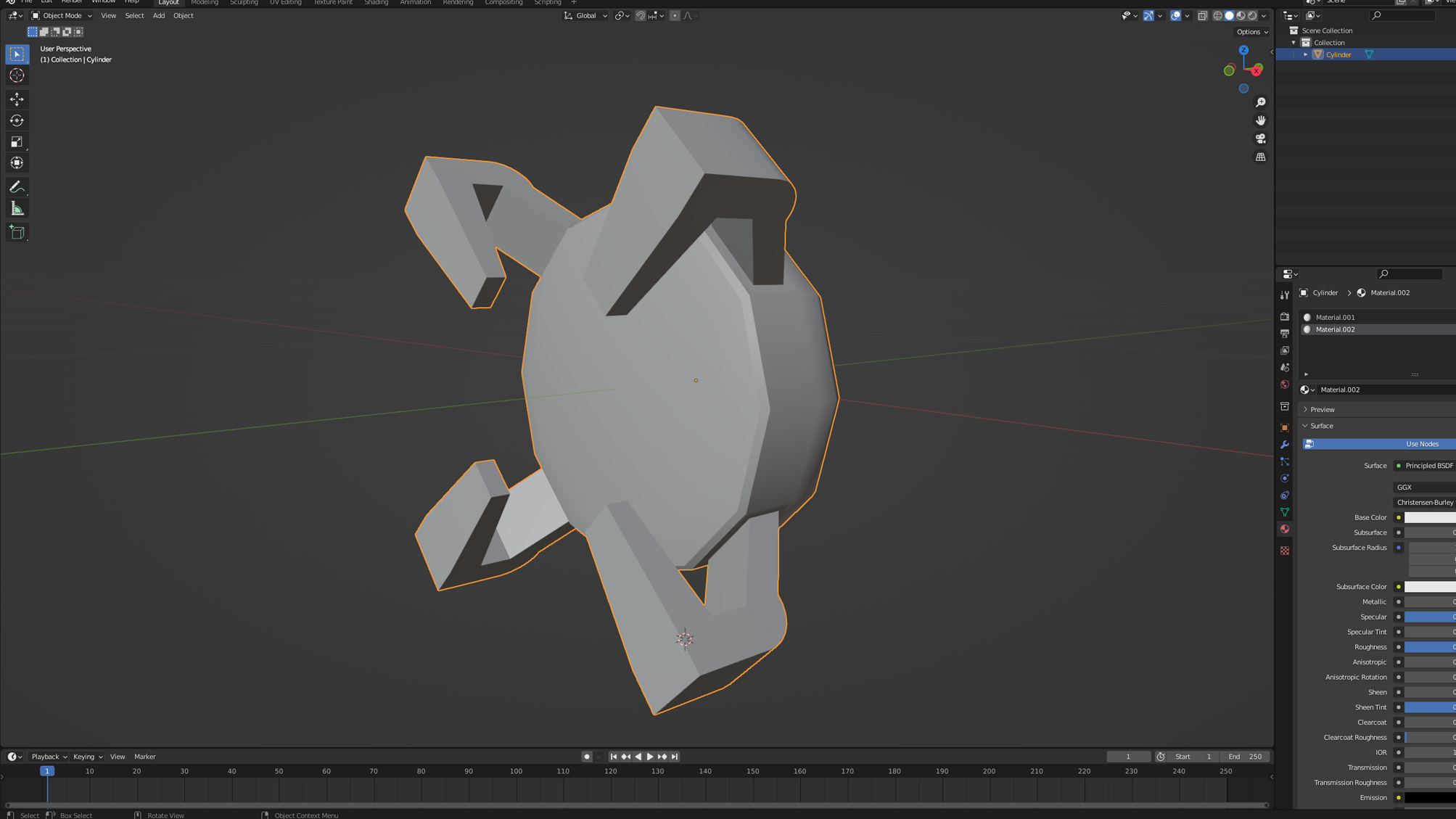
Task: Select the Move tool
Action: click(17, 99)
